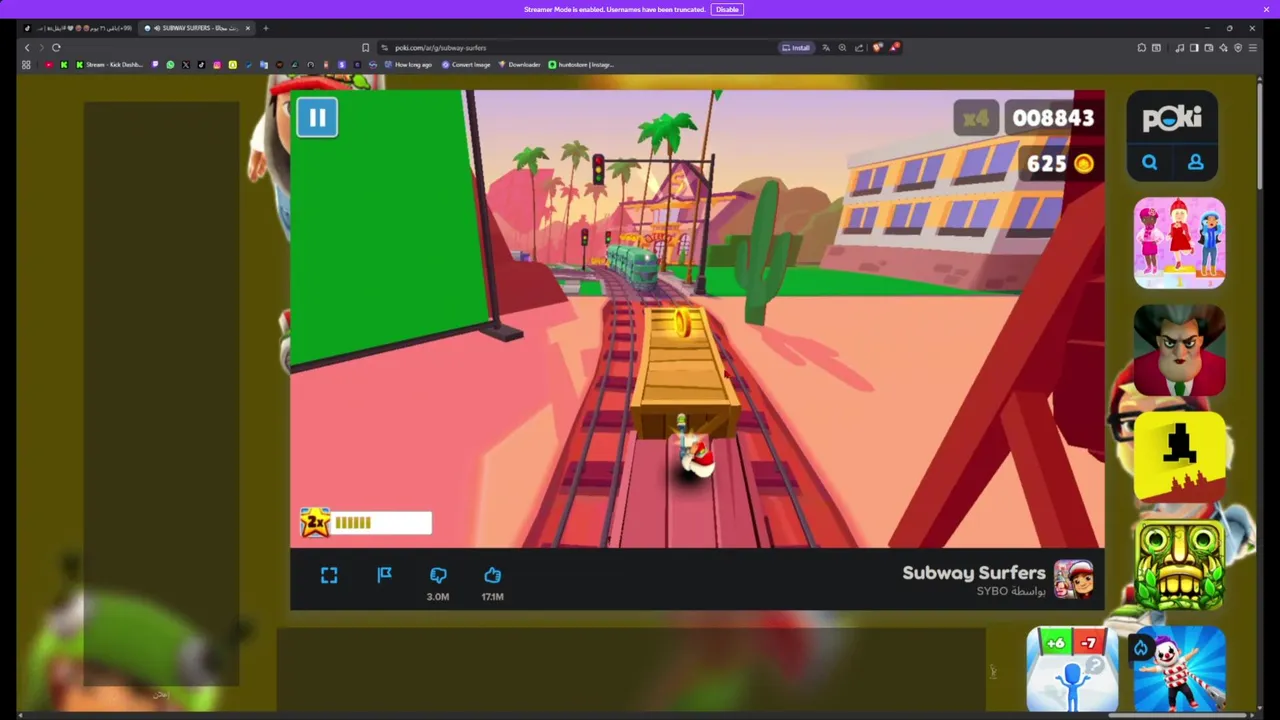The width and height of the screenshot is (1280, 720).
Task: Dislike the game with thumbs-down icon
Action: (438, 575)
